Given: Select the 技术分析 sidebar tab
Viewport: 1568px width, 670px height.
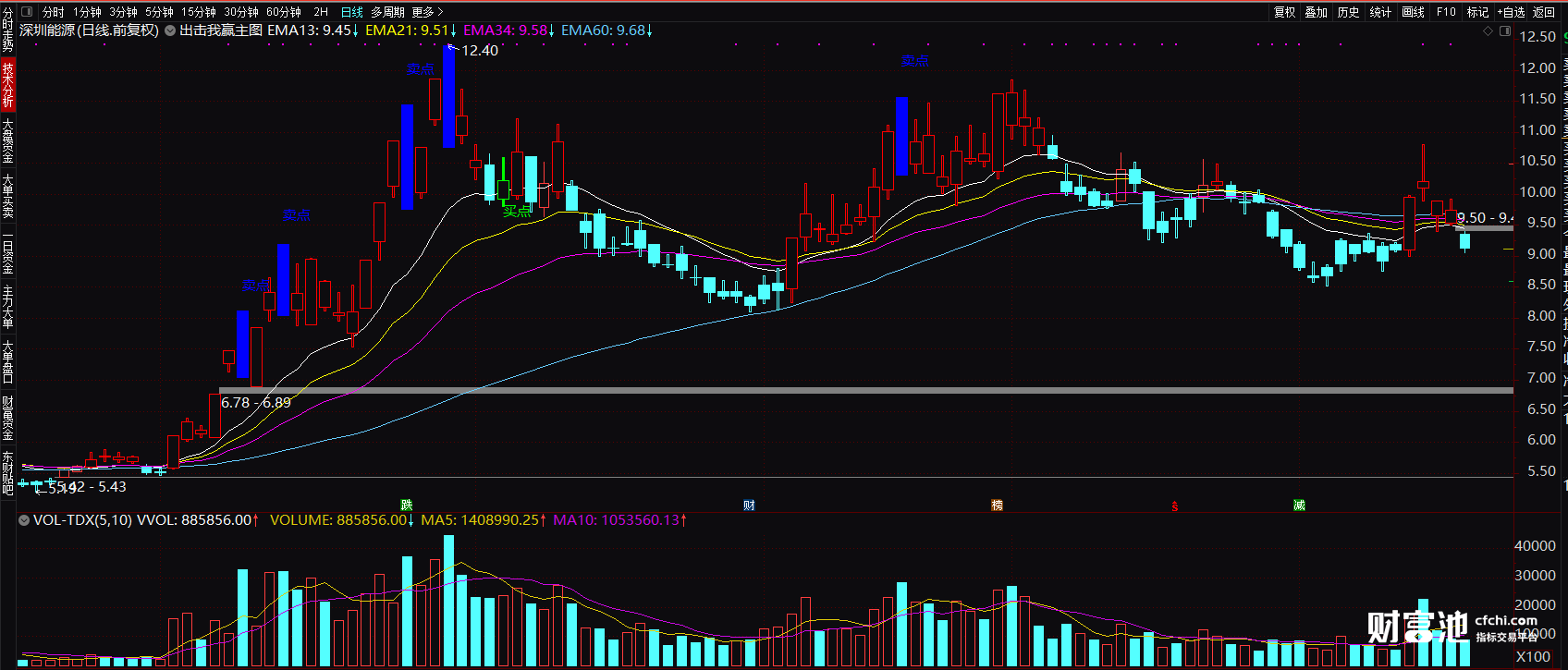Looking at the screenshot, I should point(7,84).
